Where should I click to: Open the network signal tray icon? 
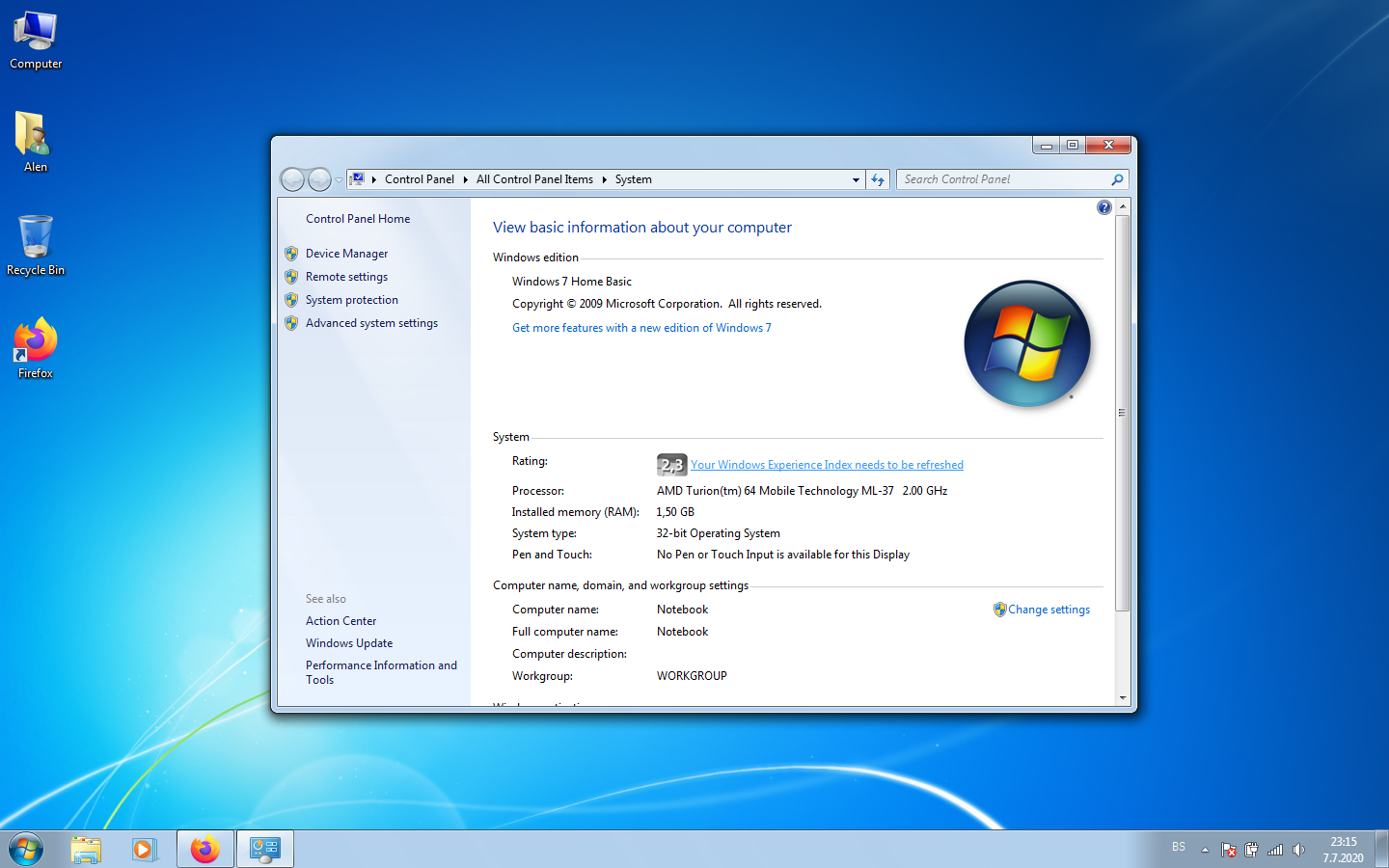point(1275,850)
